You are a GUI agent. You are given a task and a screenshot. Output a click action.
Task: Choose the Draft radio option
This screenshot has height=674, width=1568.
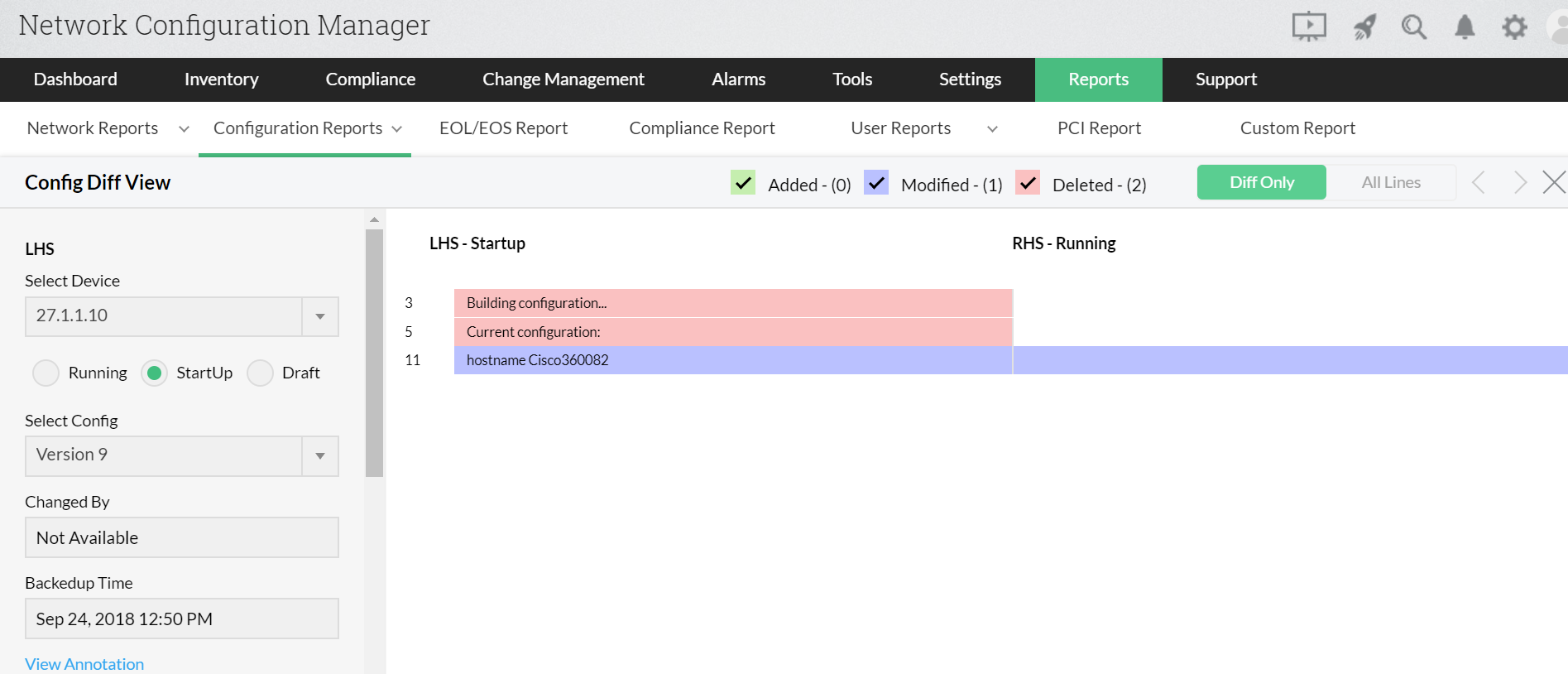click(x=261, y=373)
